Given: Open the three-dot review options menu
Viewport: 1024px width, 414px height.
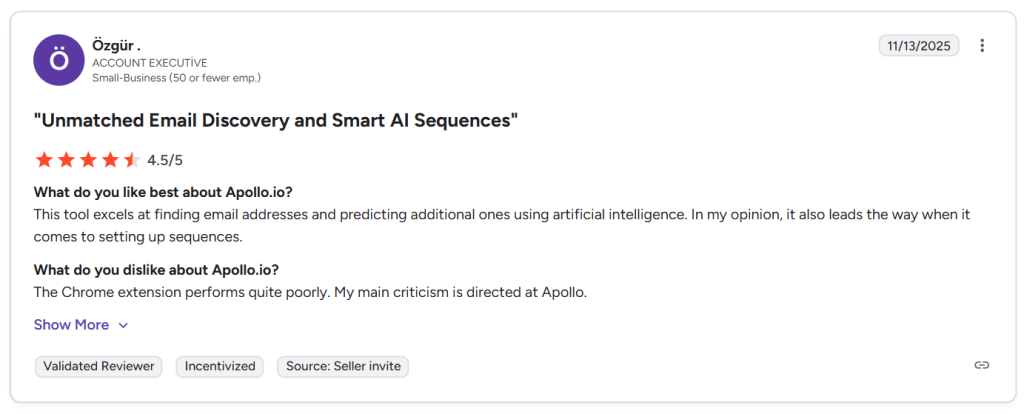Looking at the screenshot, I should 982,46.
